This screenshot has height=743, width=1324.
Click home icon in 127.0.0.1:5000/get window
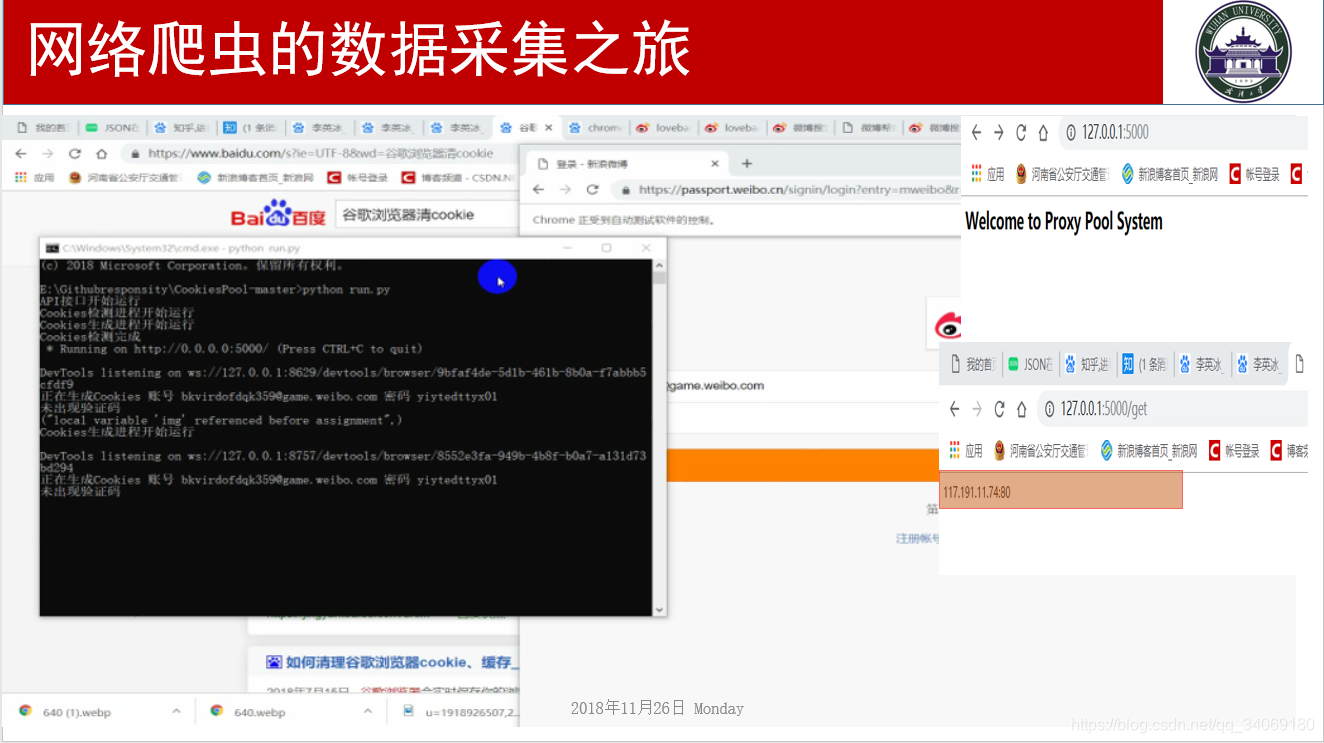tap(1021, 409)
